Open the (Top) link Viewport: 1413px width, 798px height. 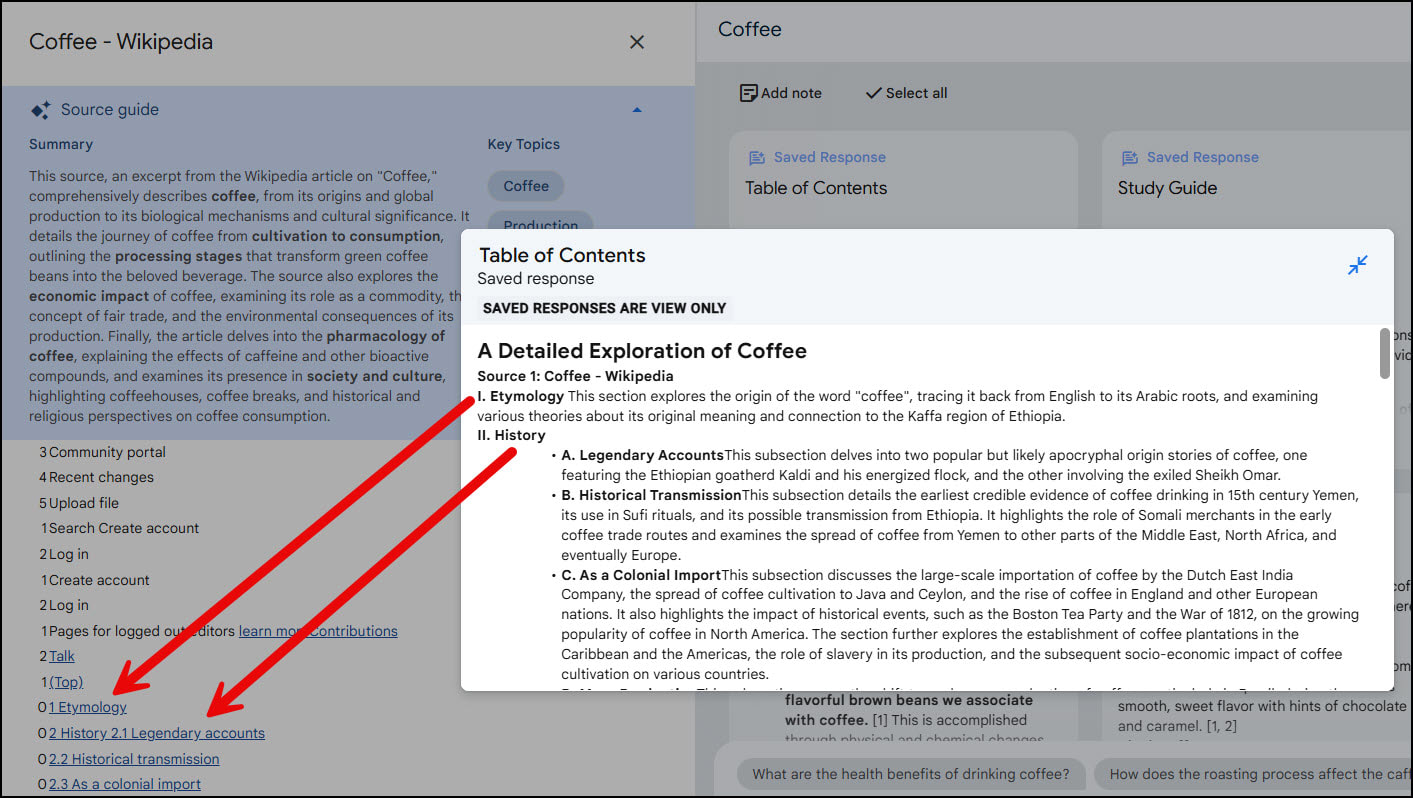[66, 682]
